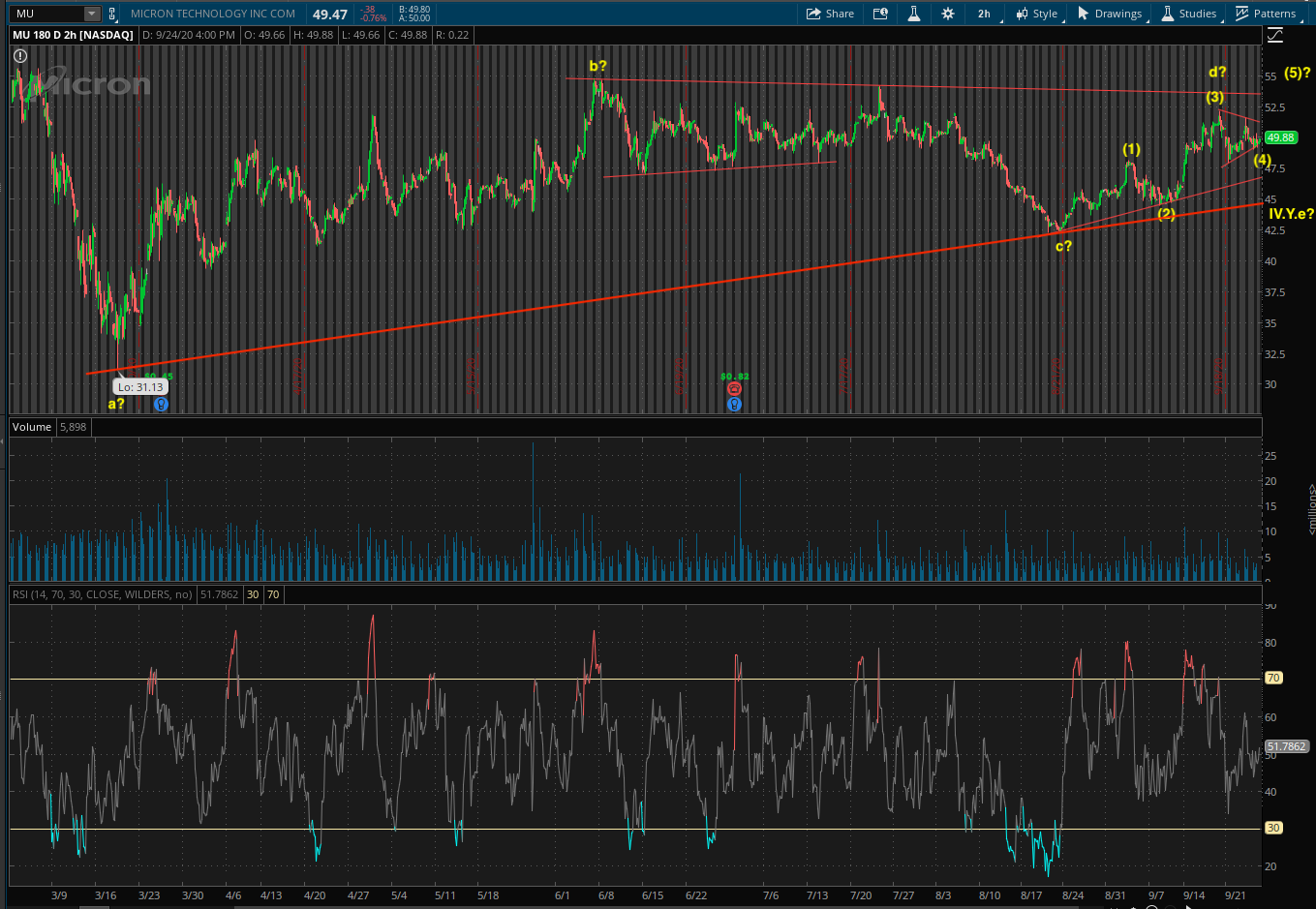The width and height of the screenshot is (1316, 909).
Task: Click the blue lightbulb icon near 6/29
Action: coord(734,405)
